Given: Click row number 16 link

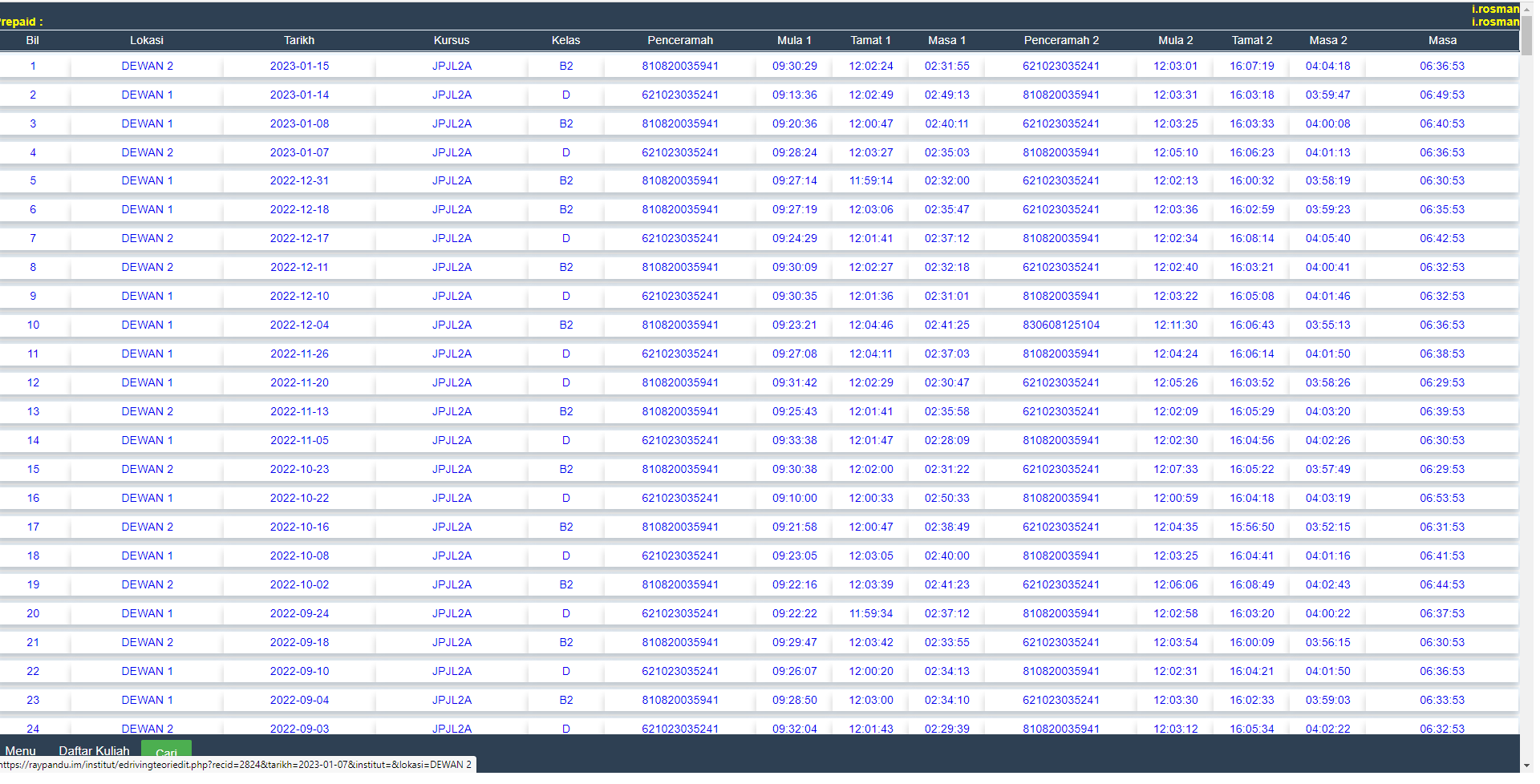Looking at the screenshot, I should (33, 498).
